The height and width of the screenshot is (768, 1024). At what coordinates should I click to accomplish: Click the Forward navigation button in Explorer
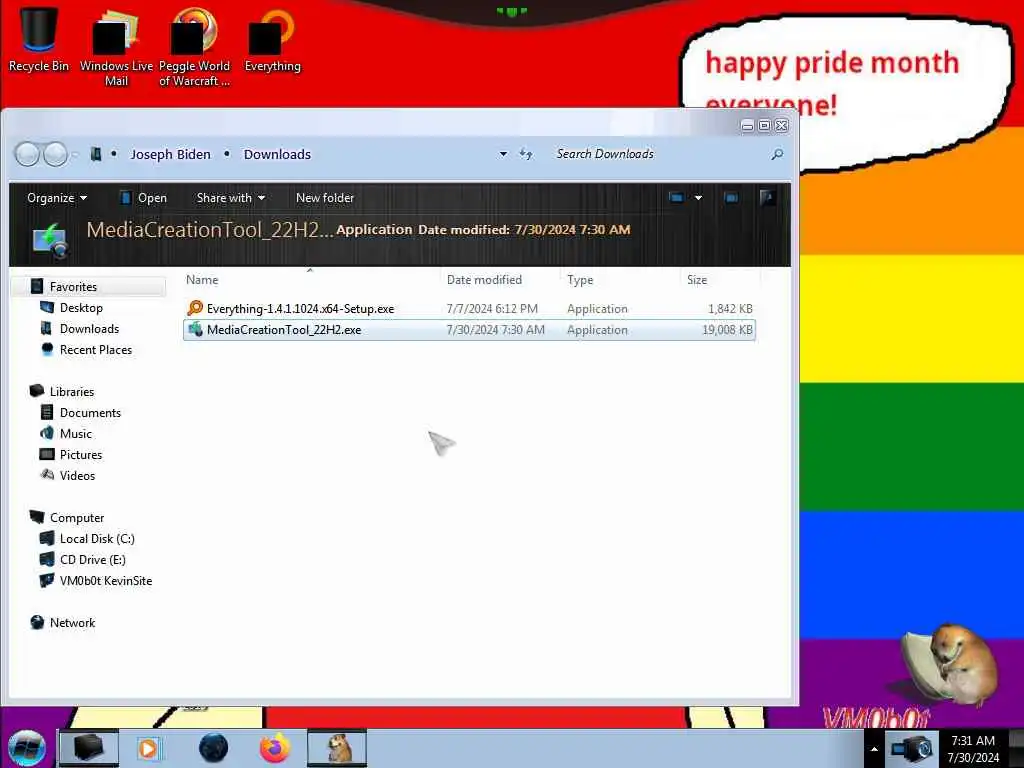pos(55,154)
